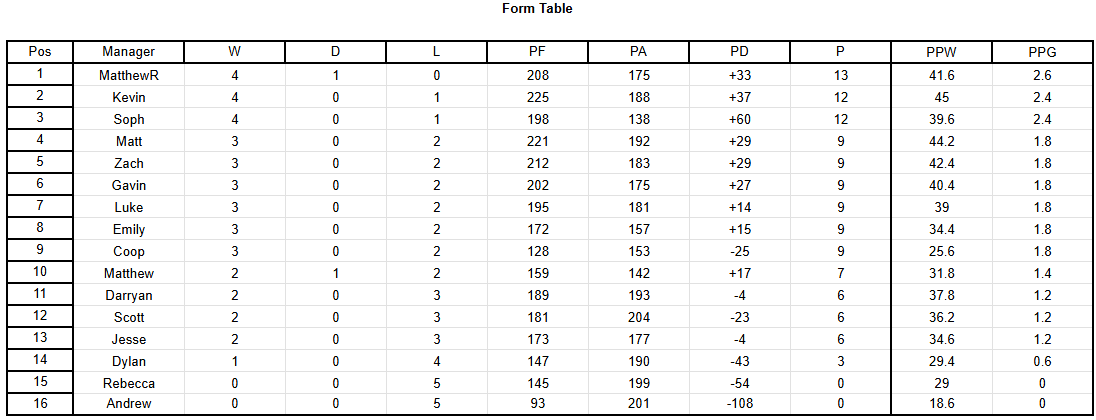The image size is (1096, 420).
Task: Click Matt's PPW value 44.2
Action: pyautogui.click(x=942, y=141)
